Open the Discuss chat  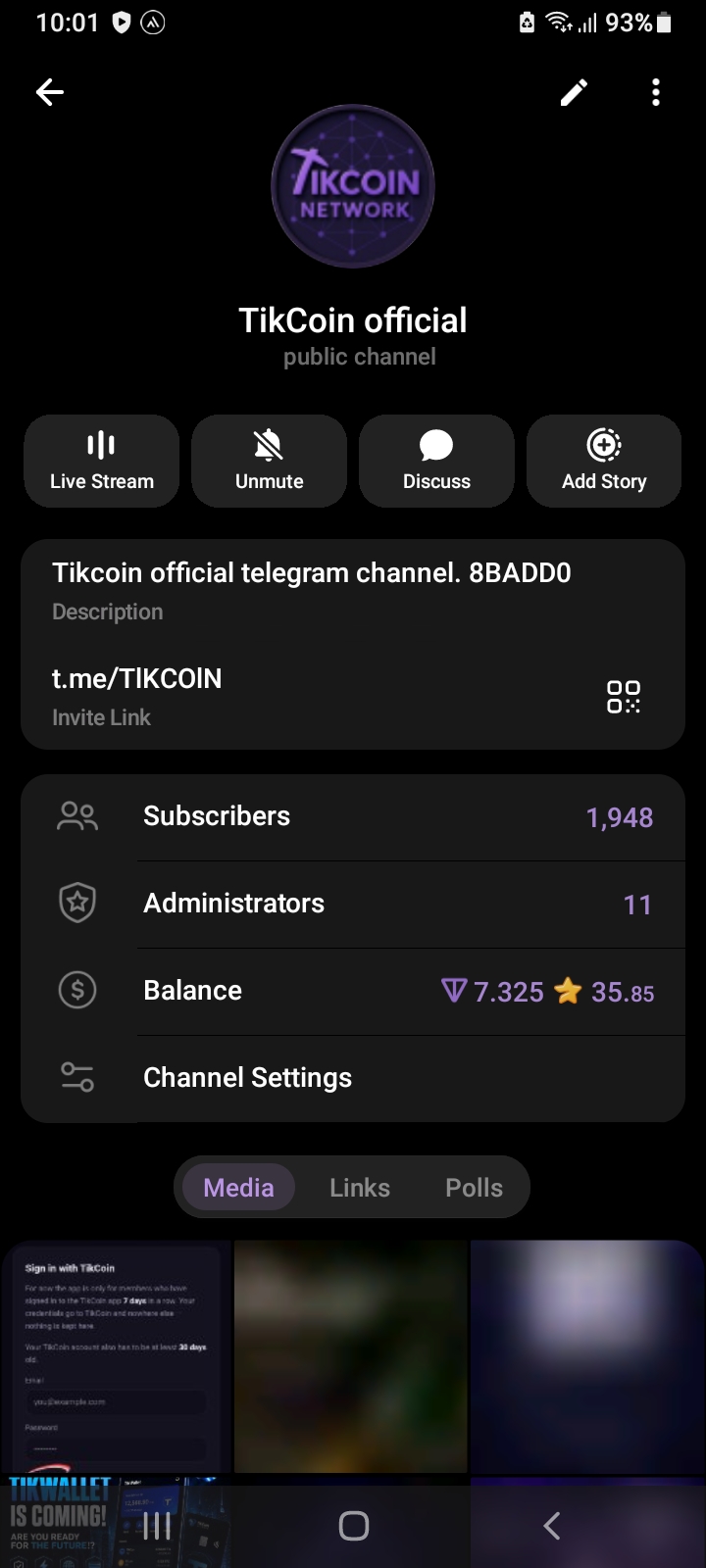436,461
